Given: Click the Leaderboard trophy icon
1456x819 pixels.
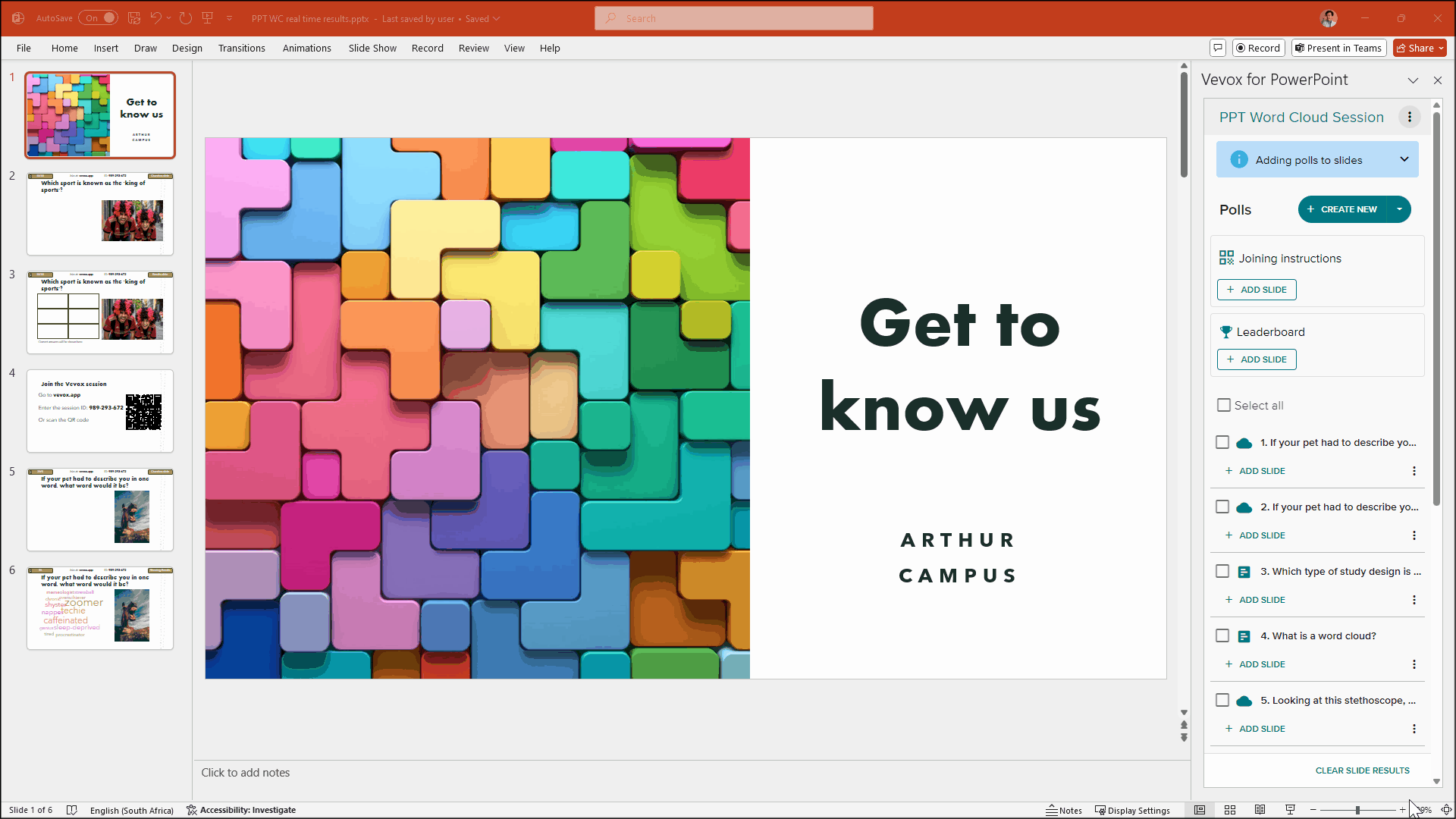Looking at the screenshot, I should (1225, 332).
